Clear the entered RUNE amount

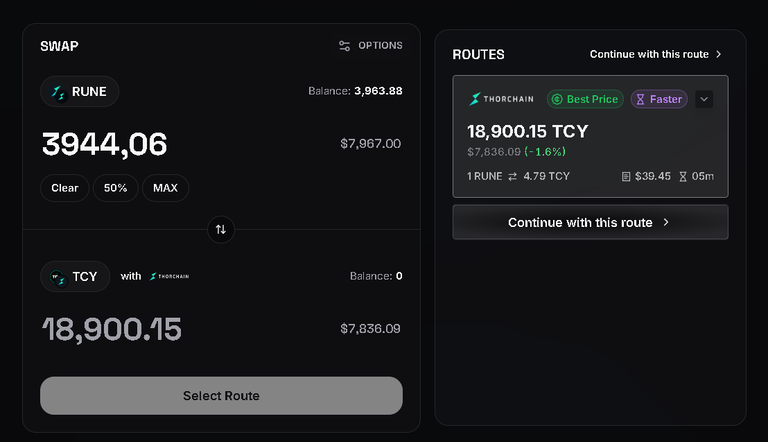65,188
